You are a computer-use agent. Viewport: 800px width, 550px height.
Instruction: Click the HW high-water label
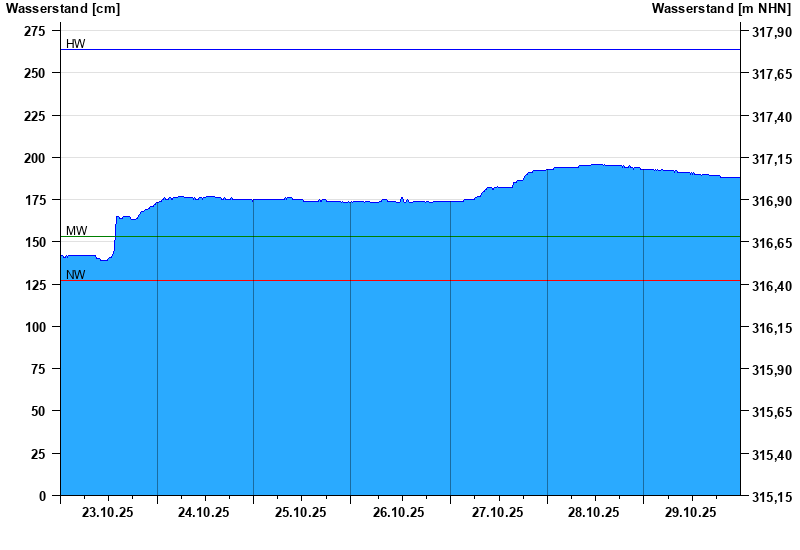75,43
